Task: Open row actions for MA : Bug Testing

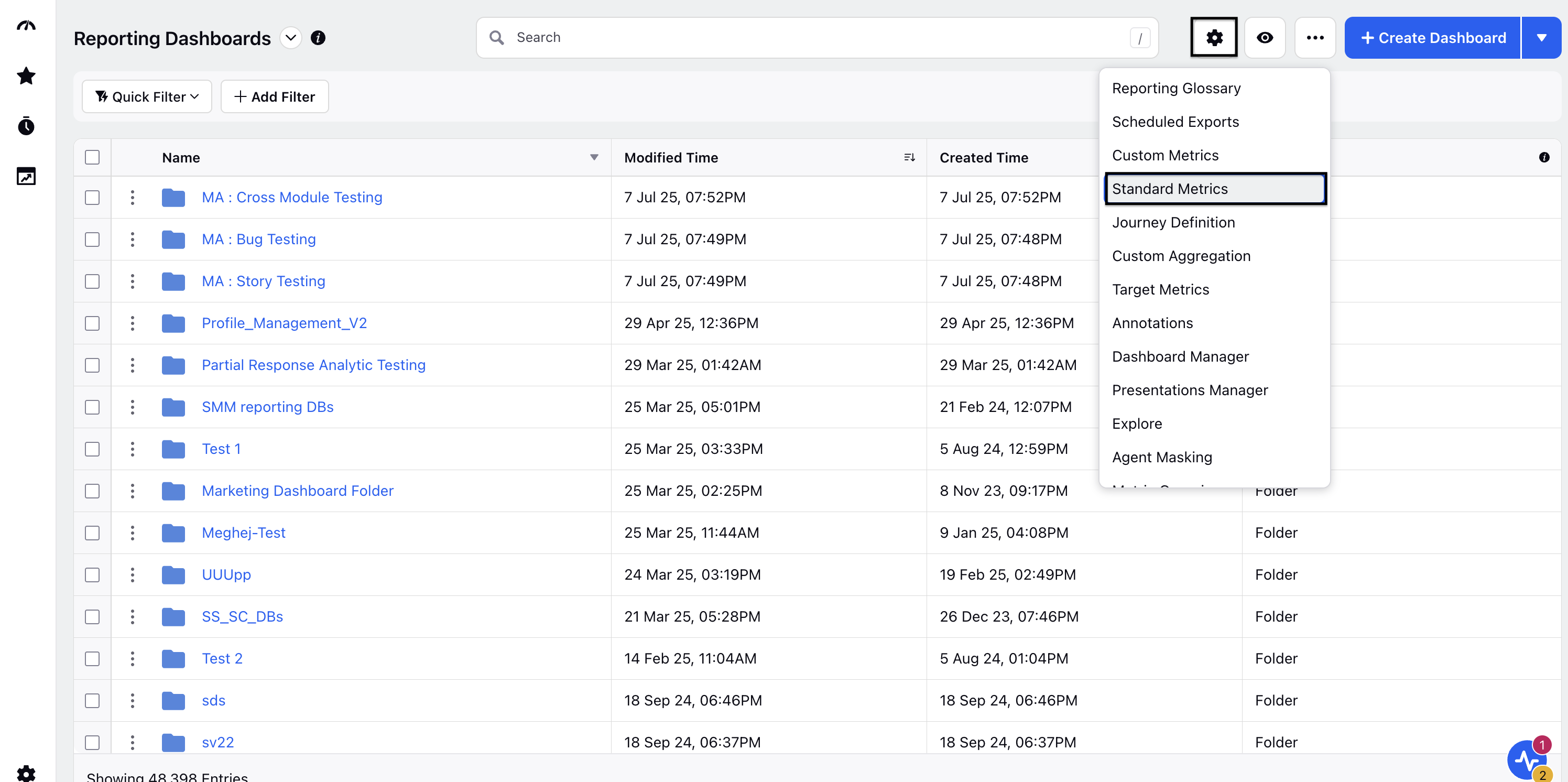Action: pyautogui.click(x=132, y=239)
